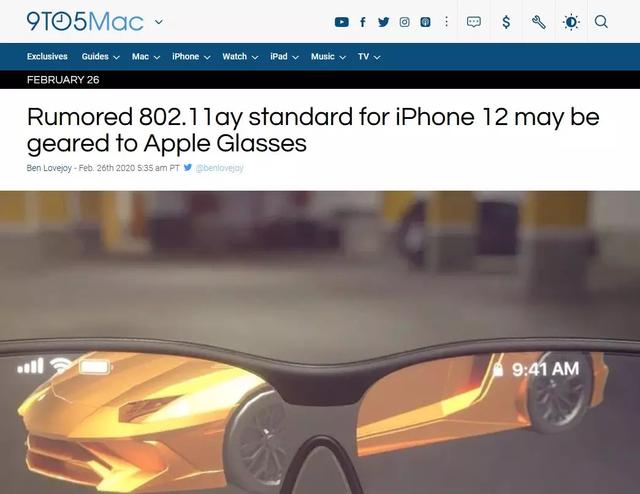The height and width of the screenshot is (494, 640).
Task: Open the wrench tools icon
Action: pyautogui.click(x=539, y=22)
